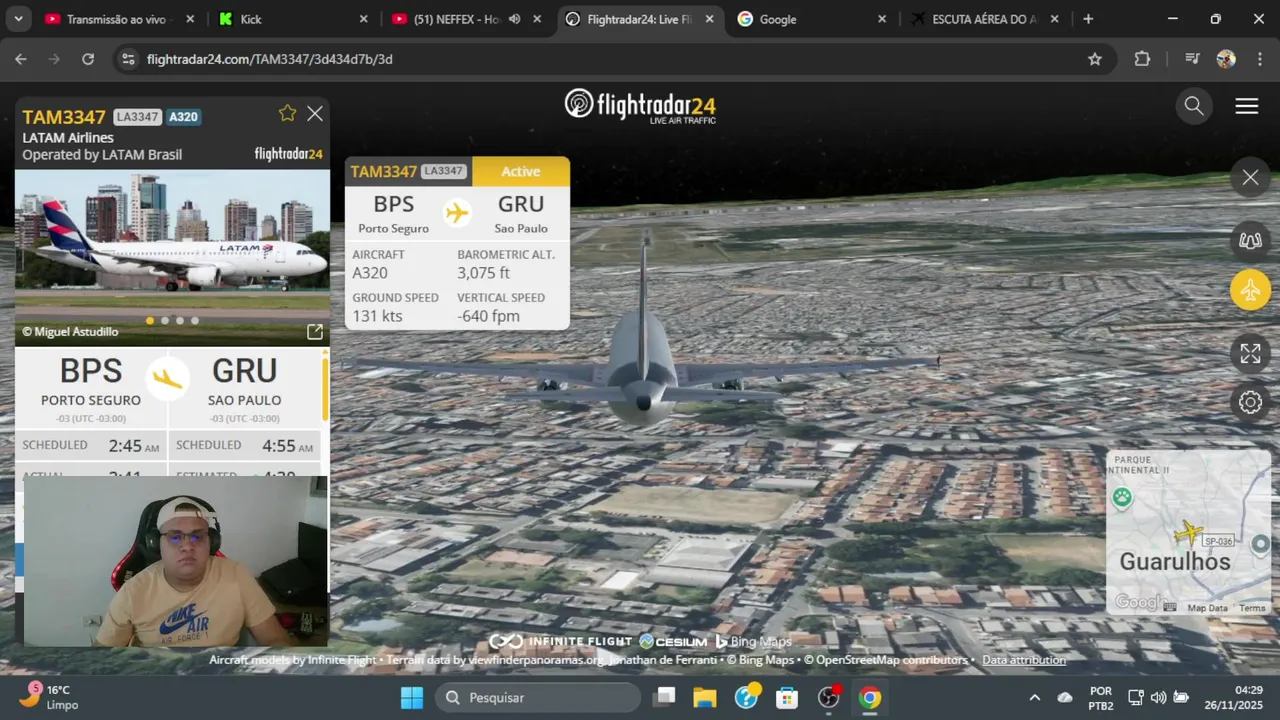Click the LA3347 flight number badge in panel

(x=137, y=117)
